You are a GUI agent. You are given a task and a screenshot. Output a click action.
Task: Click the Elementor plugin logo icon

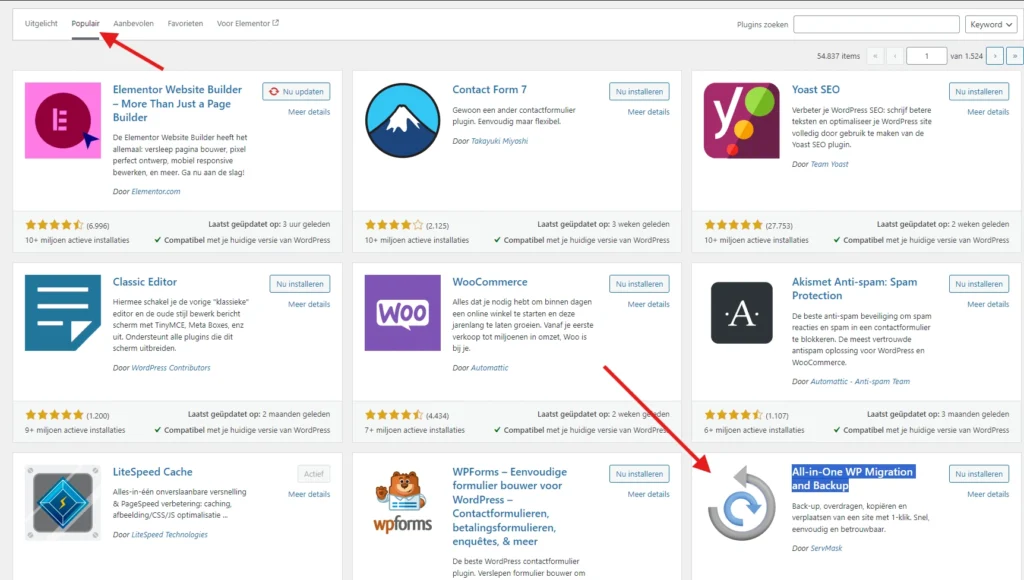pos(62,121)
